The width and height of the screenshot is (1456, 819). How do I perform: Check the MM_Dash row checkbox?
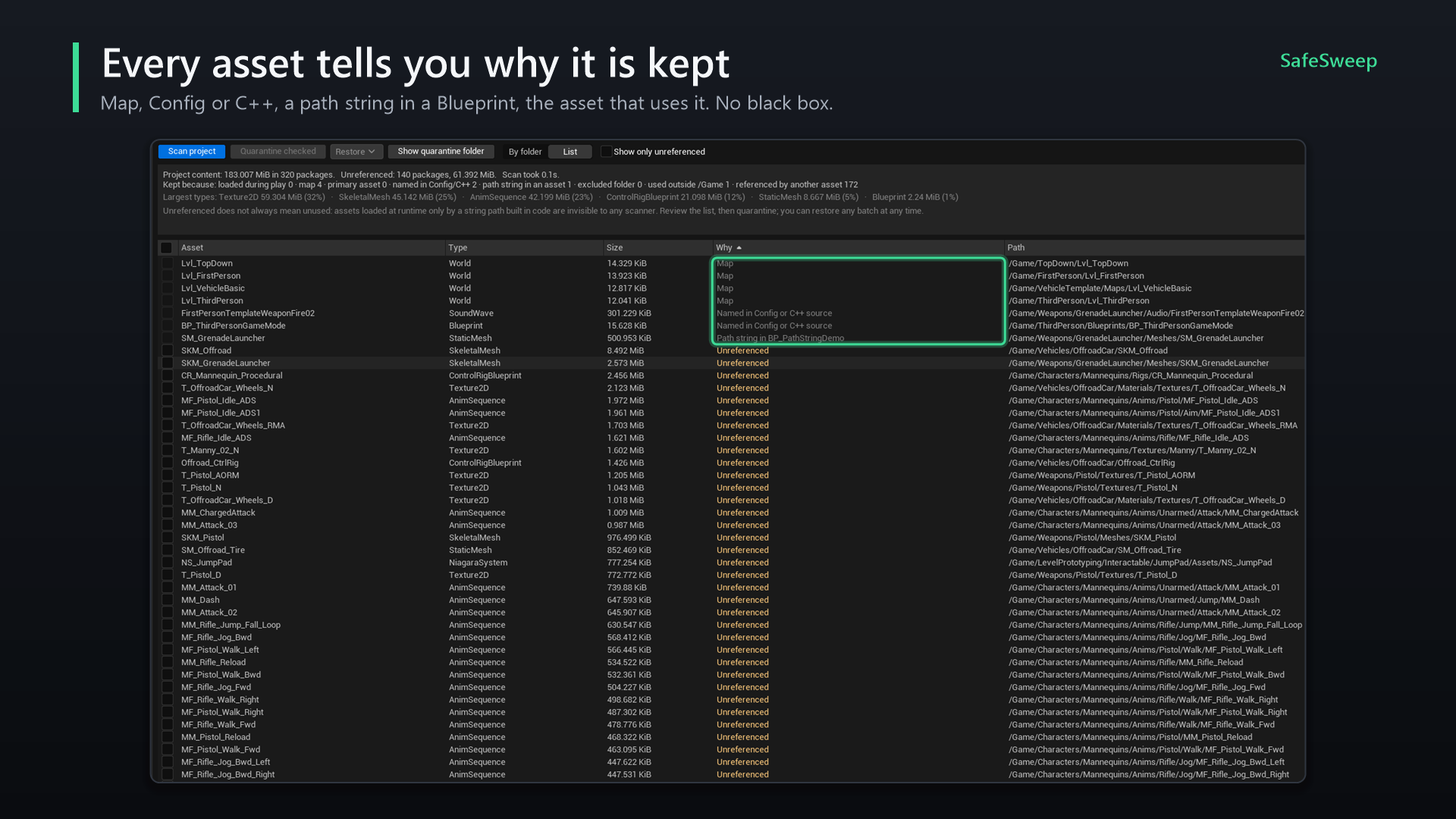point(168,600)
